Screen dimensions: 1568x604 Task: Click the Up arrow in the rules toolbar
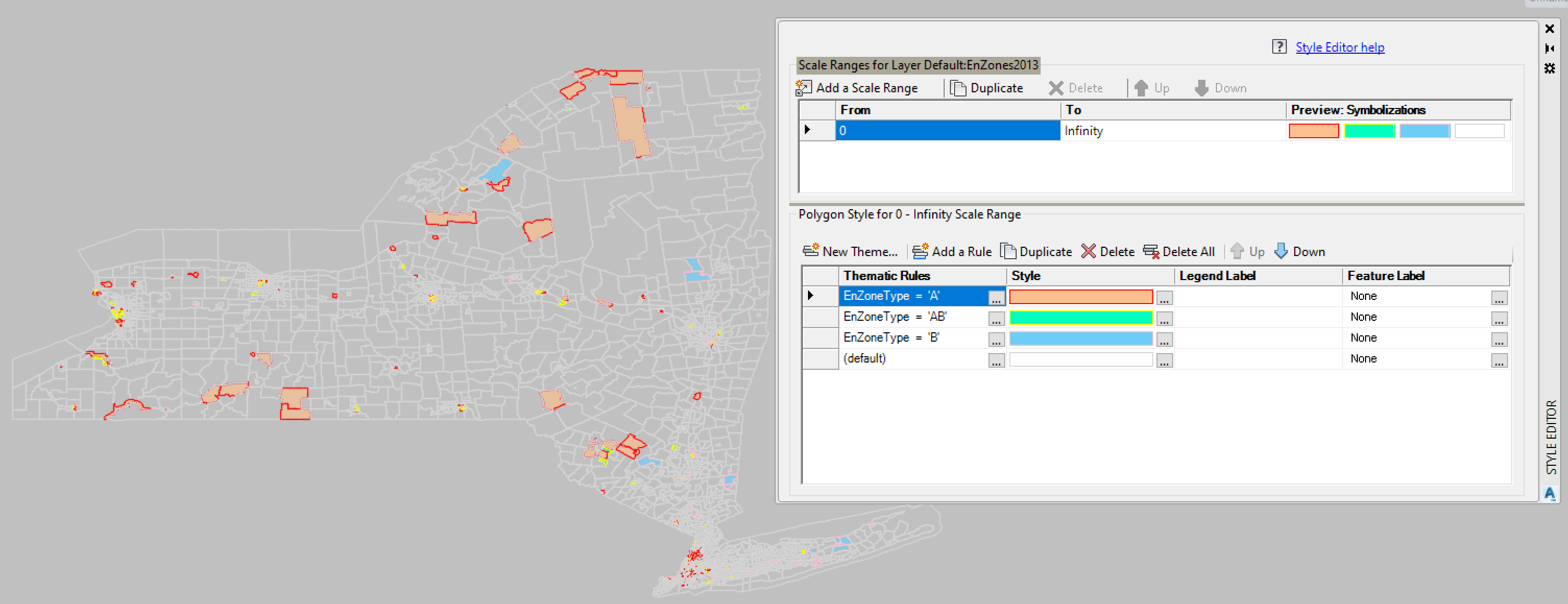tap(1237, 251)
